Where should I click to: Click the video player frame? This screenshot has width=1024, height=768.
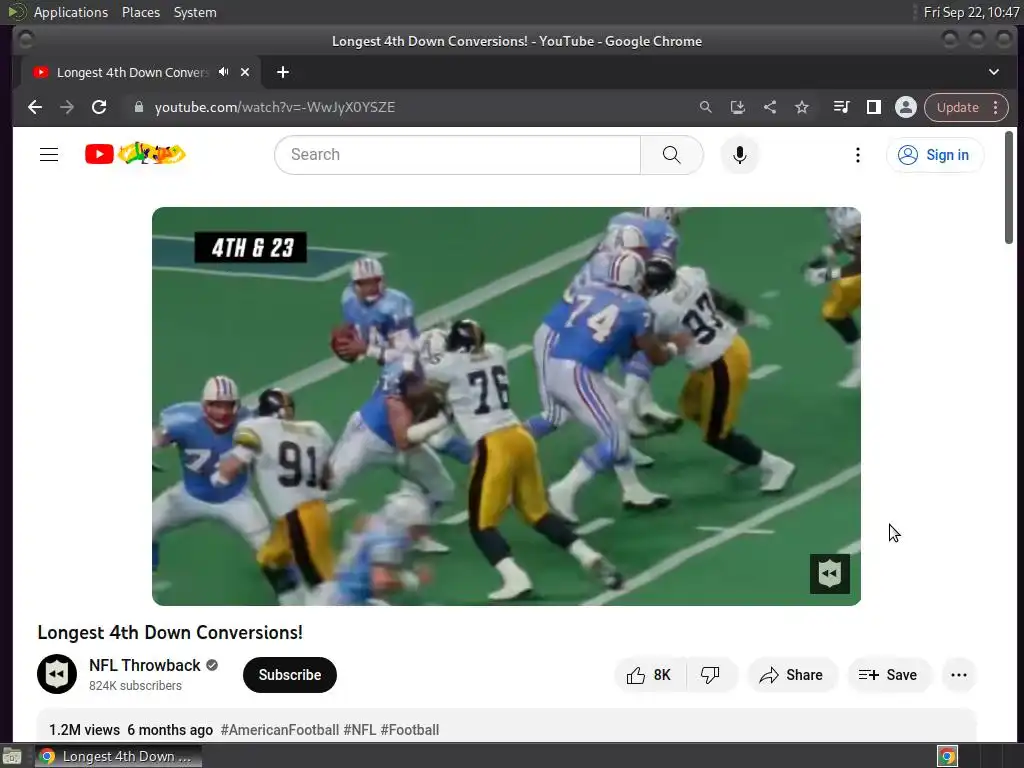coord(506,406)
